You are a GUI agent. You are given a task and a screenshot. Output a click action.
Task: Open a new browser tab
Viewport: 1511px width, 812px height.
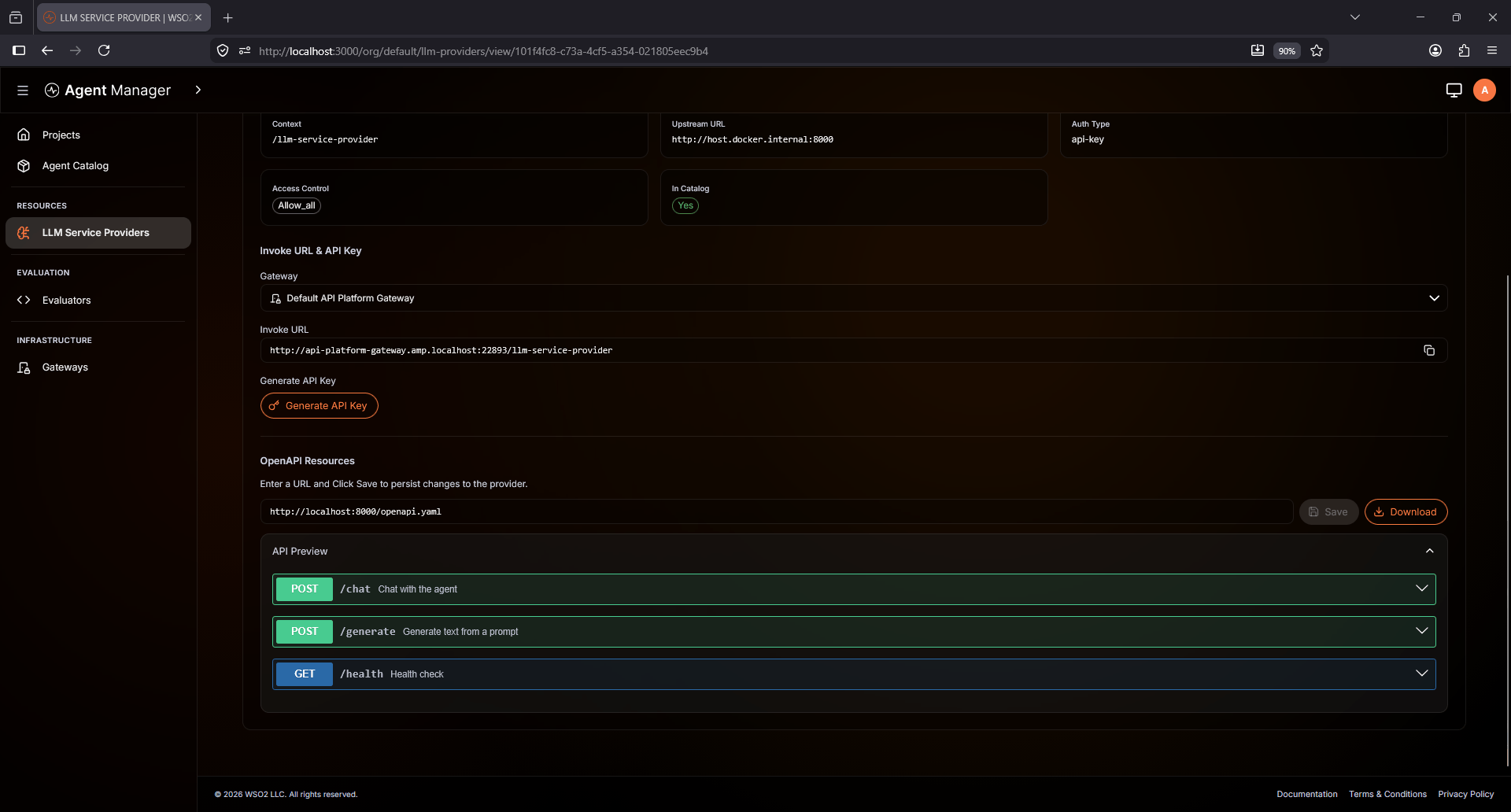point(228,18)
